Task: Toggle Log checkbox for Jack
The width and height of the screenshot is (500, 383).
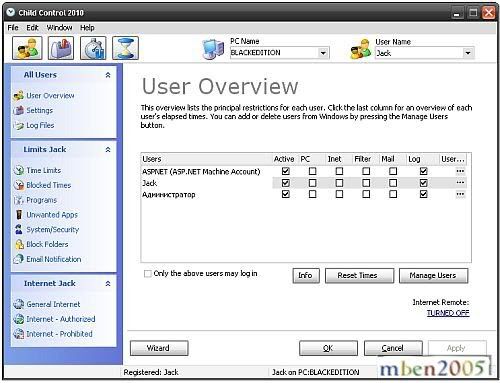Action: click(x=424, y=183)
